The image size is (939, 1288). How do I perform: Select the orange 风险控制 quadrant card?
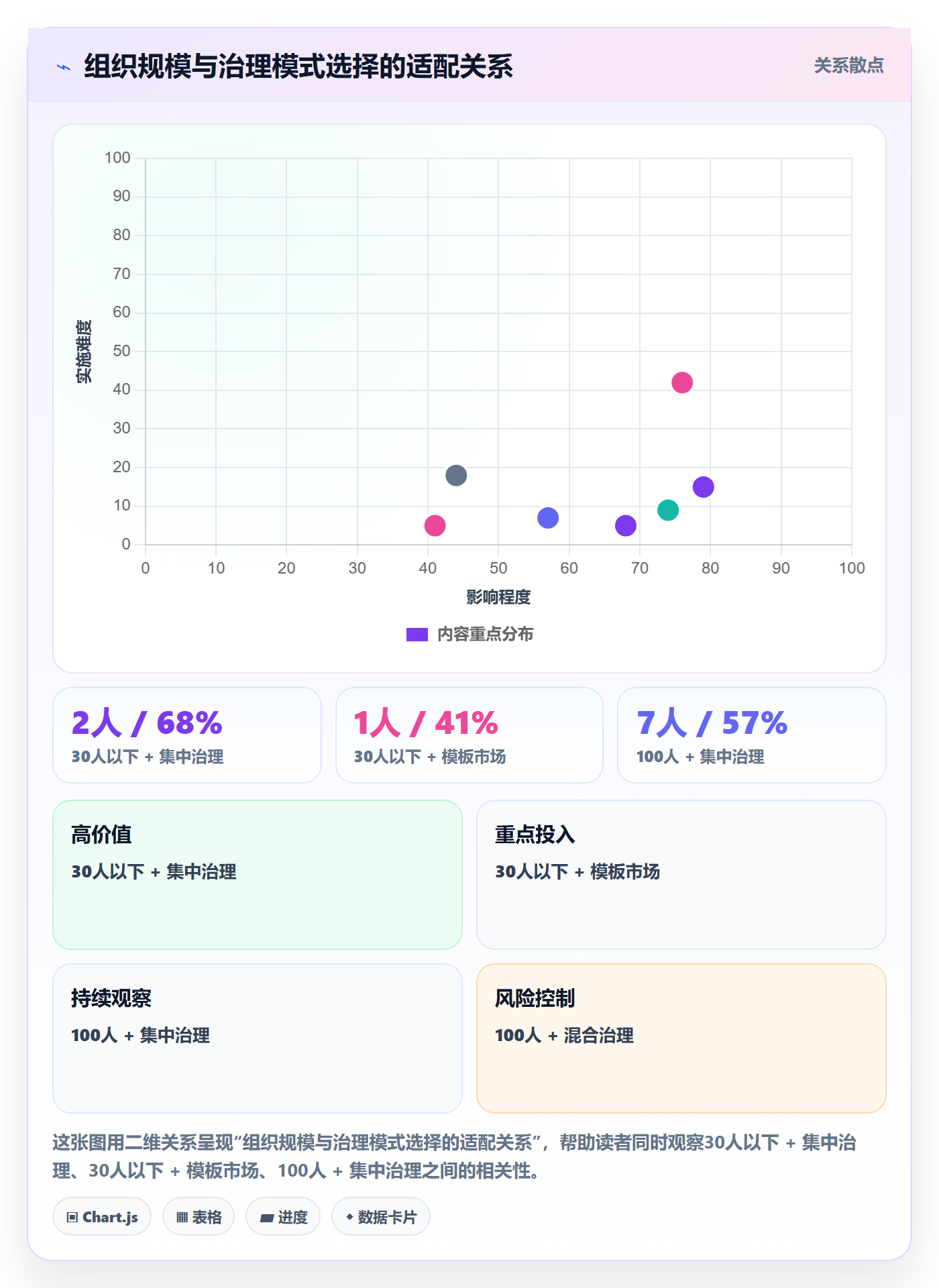(681, 1038)
